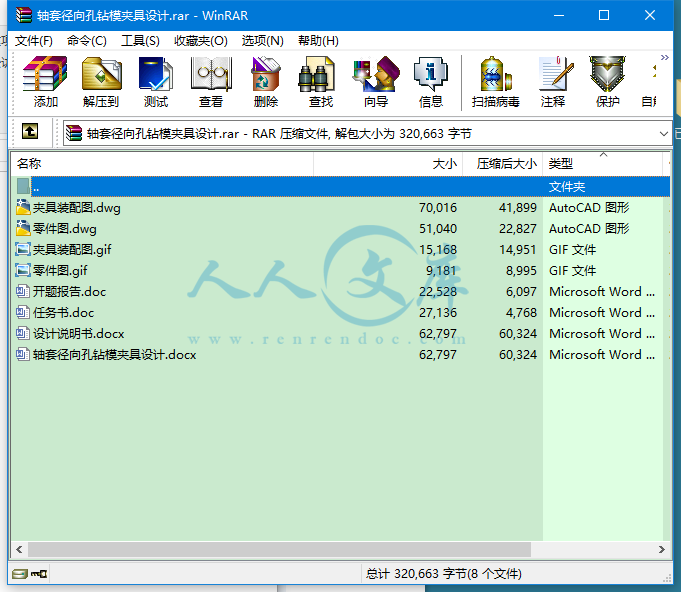The width and height of the screenshot is (681, 592).
Task: Select file 零件图.gif
Action: point(341,271)
